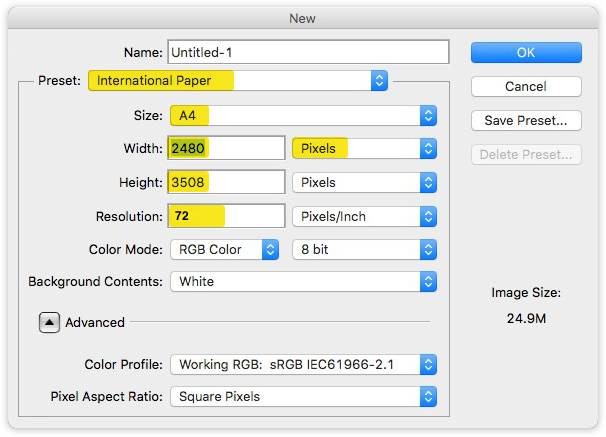
Task: Click the Size dropdown arrow icon
Action: 428,115
